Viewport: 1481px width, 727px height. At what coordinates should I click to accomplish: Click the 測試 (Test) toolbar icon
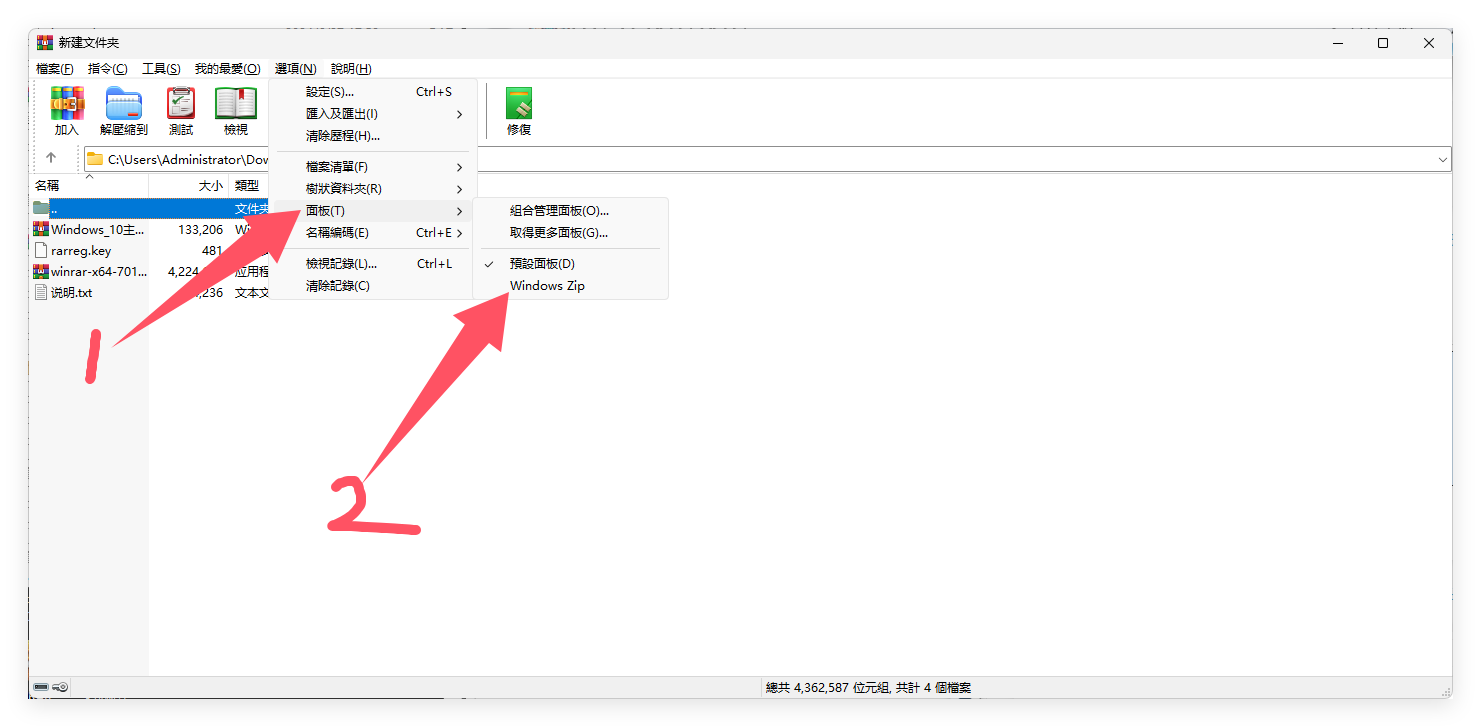(x=181, y=103)
